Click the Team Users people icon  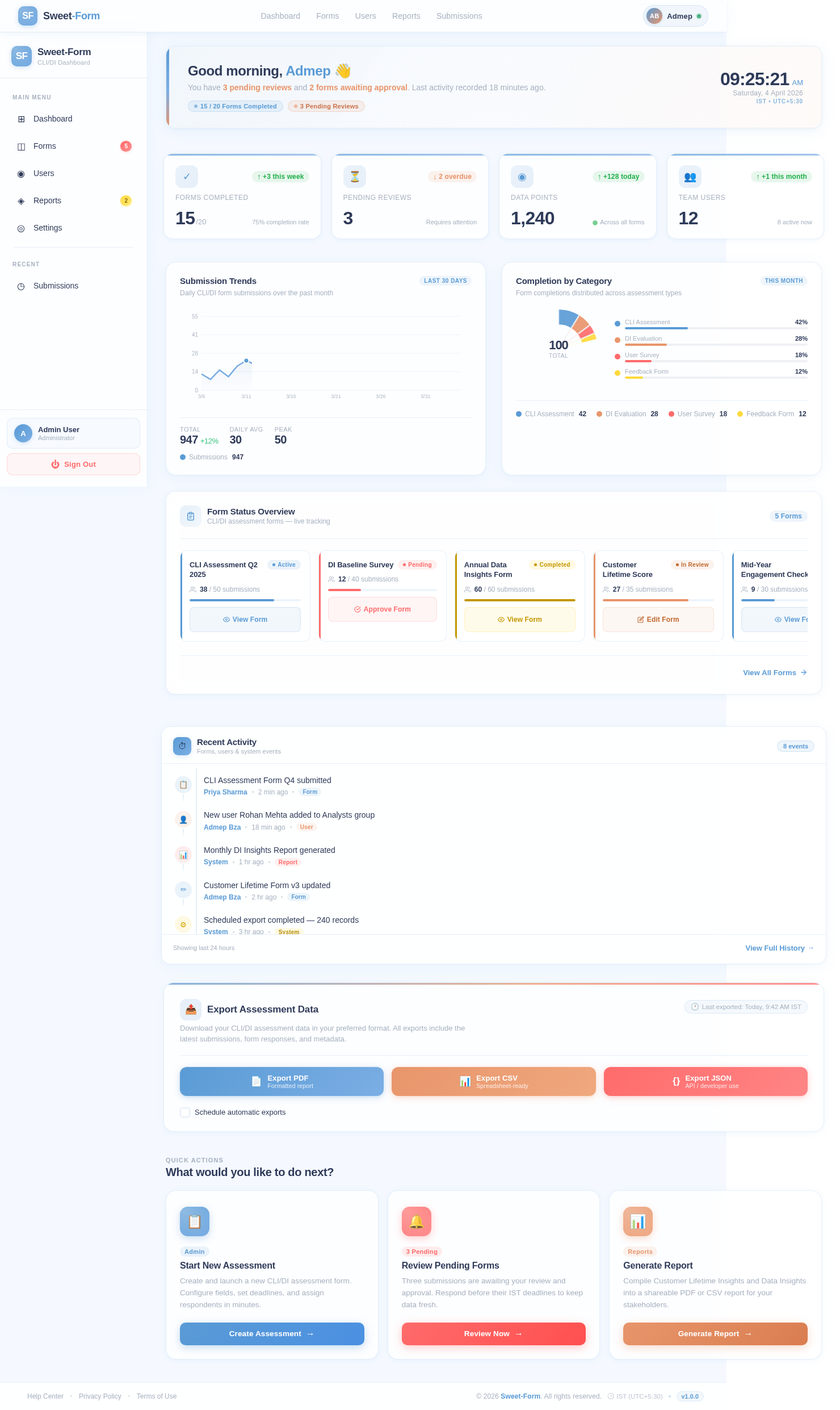point(690,177)
